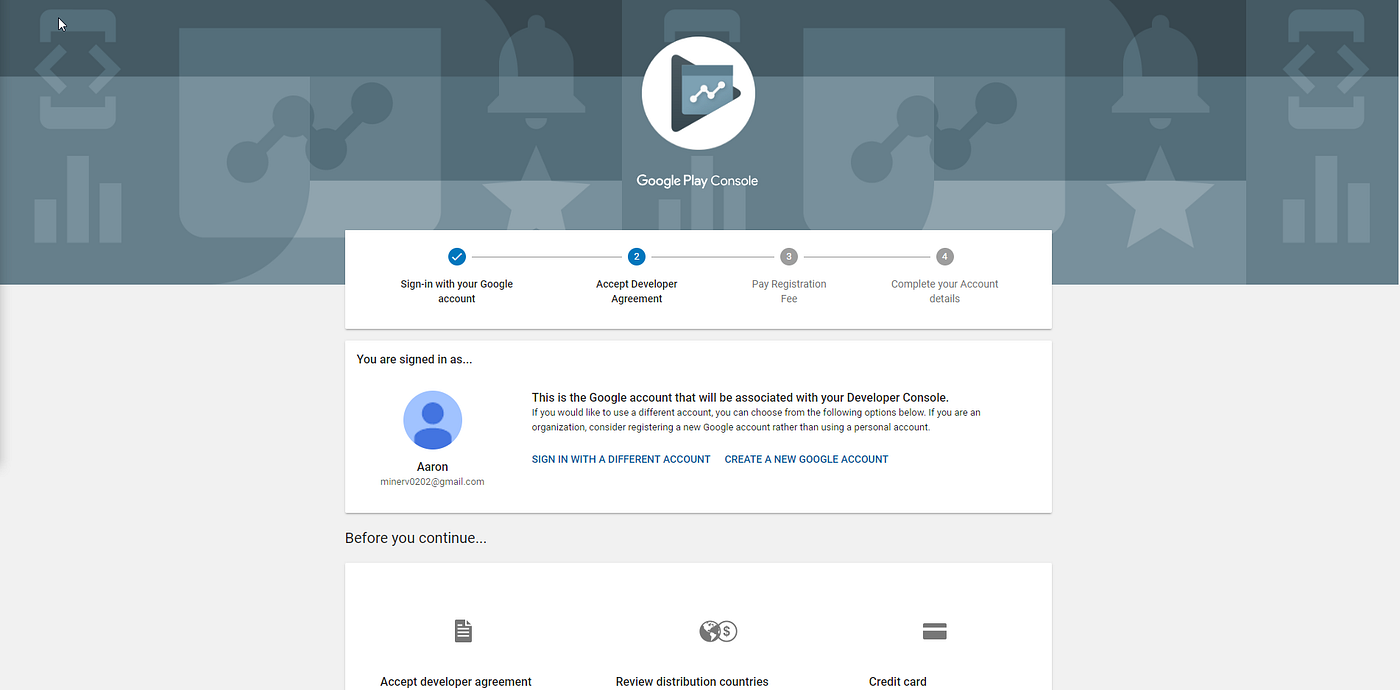Click the Google Play Console logo icon

[698, 93]
